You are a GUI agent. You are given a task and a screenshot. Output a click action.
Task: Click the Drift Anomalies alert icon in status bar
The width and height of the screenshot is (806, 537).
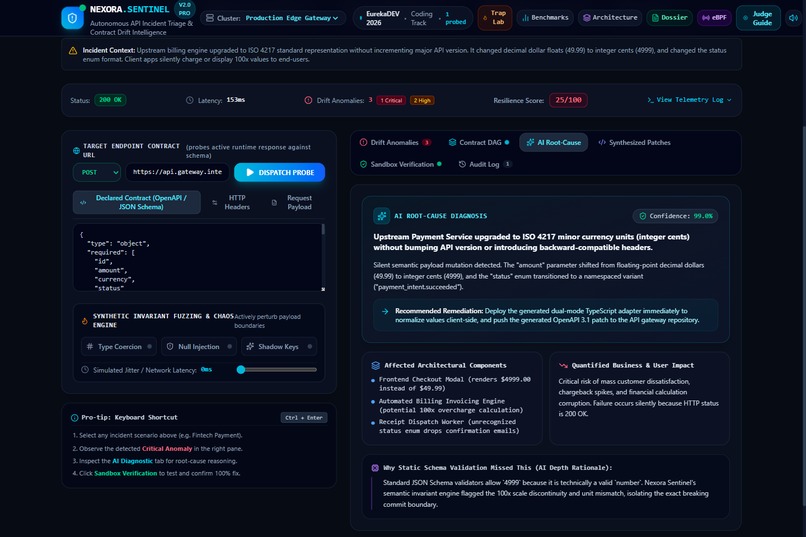coord(308,100)
